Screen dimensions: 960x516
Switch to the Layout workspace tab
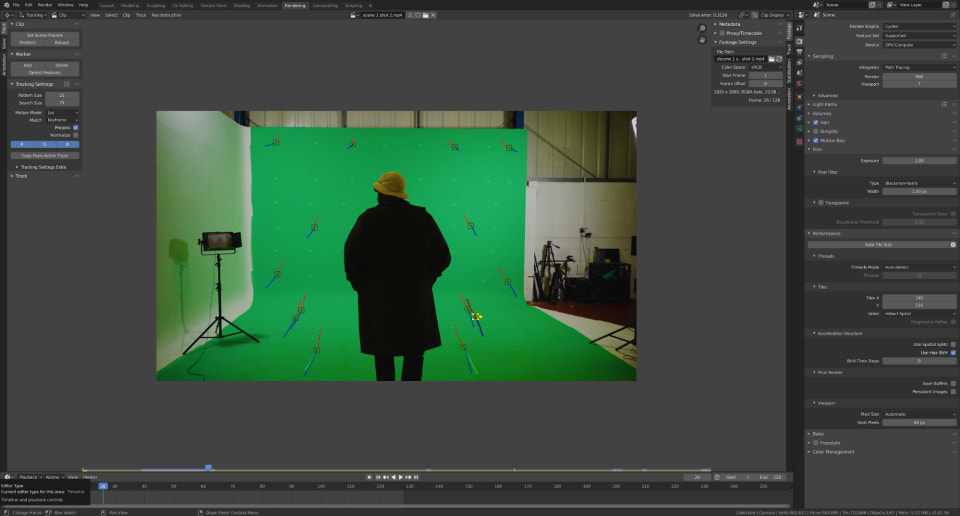[107, 6]
